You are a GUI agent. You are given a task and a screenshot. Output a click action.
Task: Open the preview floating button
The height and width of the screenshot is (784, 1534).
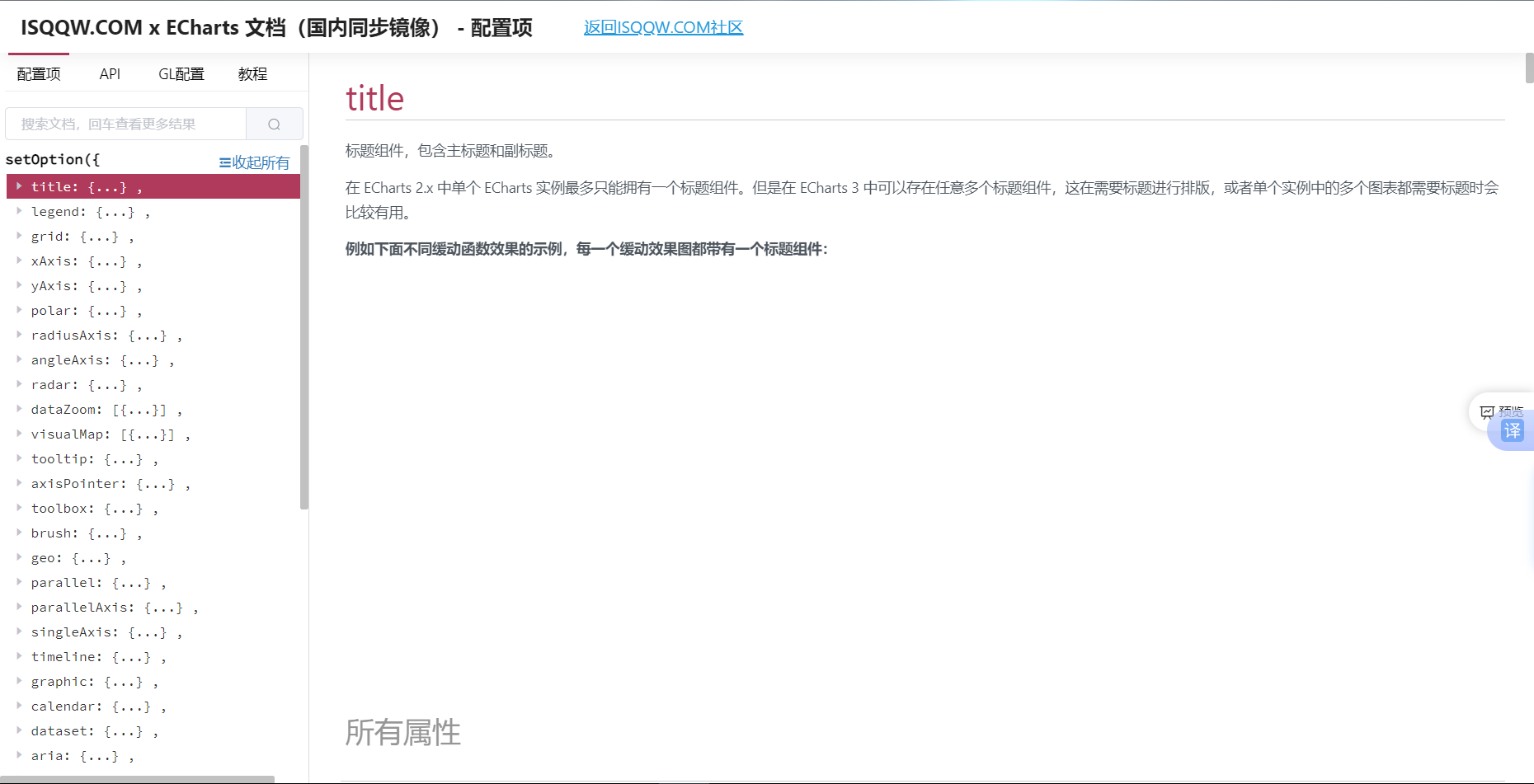[x=1501, y=411]
